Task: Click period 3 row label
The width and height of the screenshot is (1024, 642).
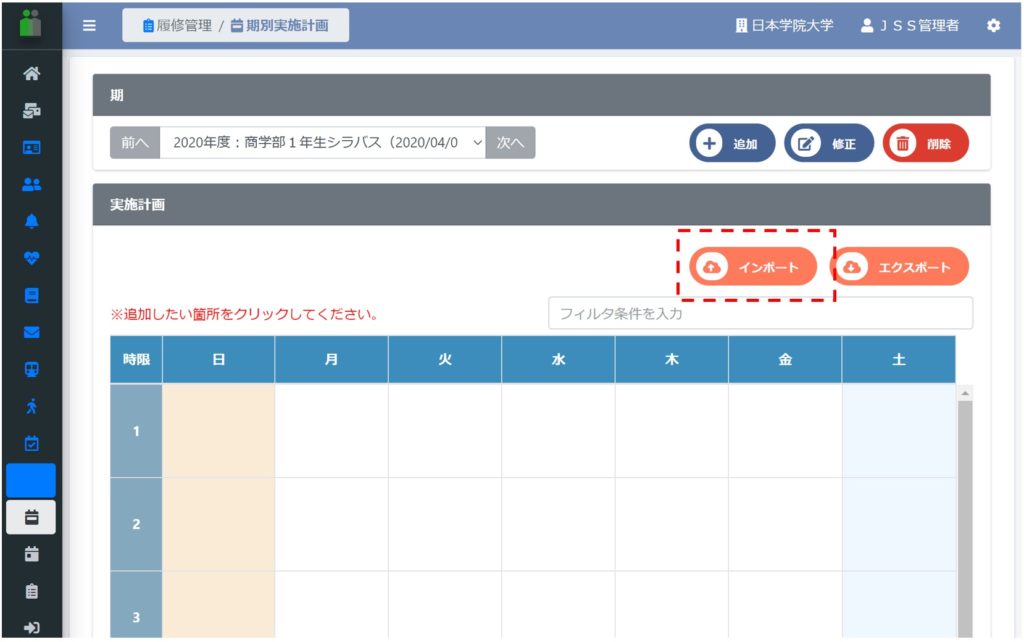Action: pos(136,605)
